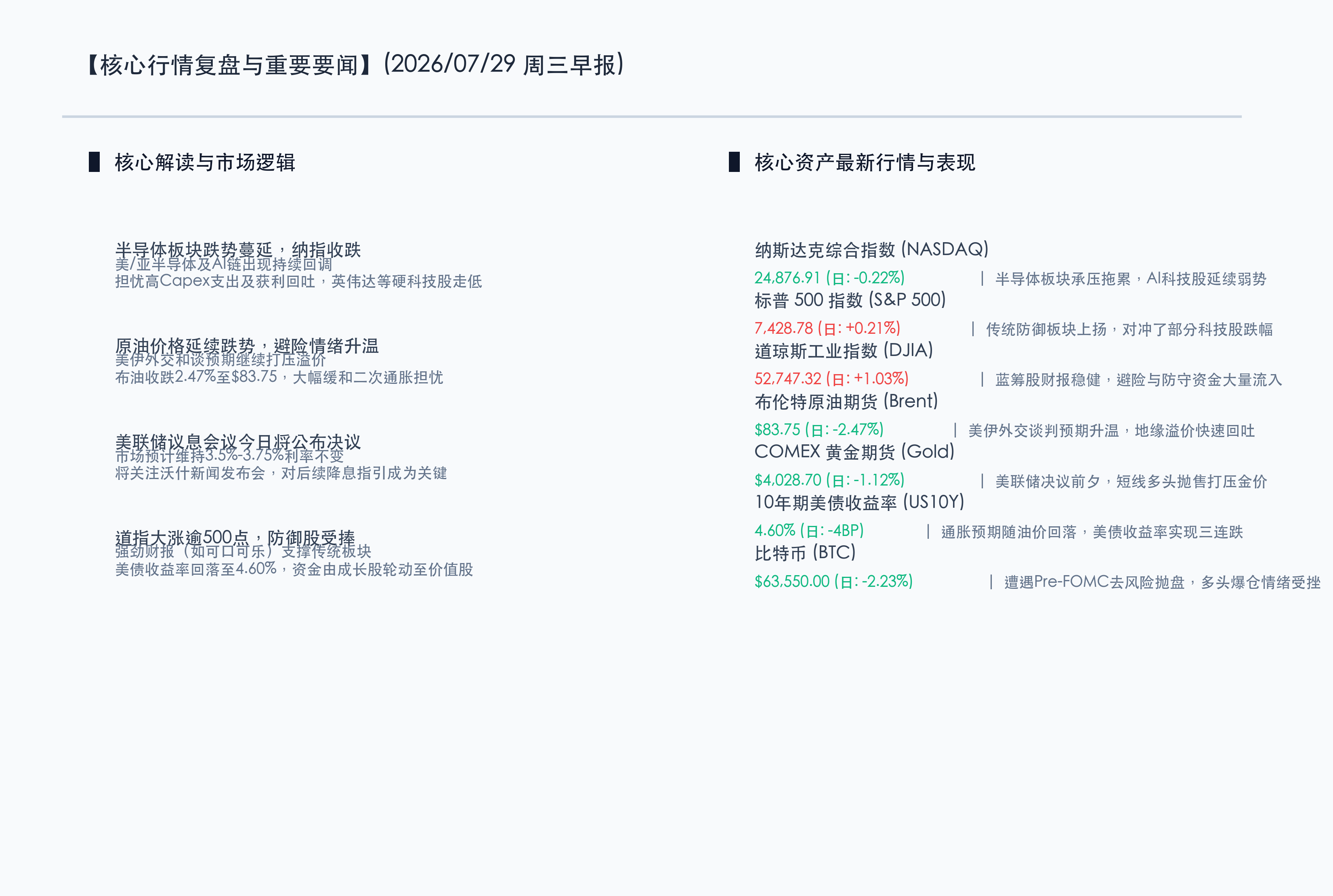This screenshot has height=896, width=1333.
Task: Click the report title dated 2026/07/29
Action: tap(356, 65)
